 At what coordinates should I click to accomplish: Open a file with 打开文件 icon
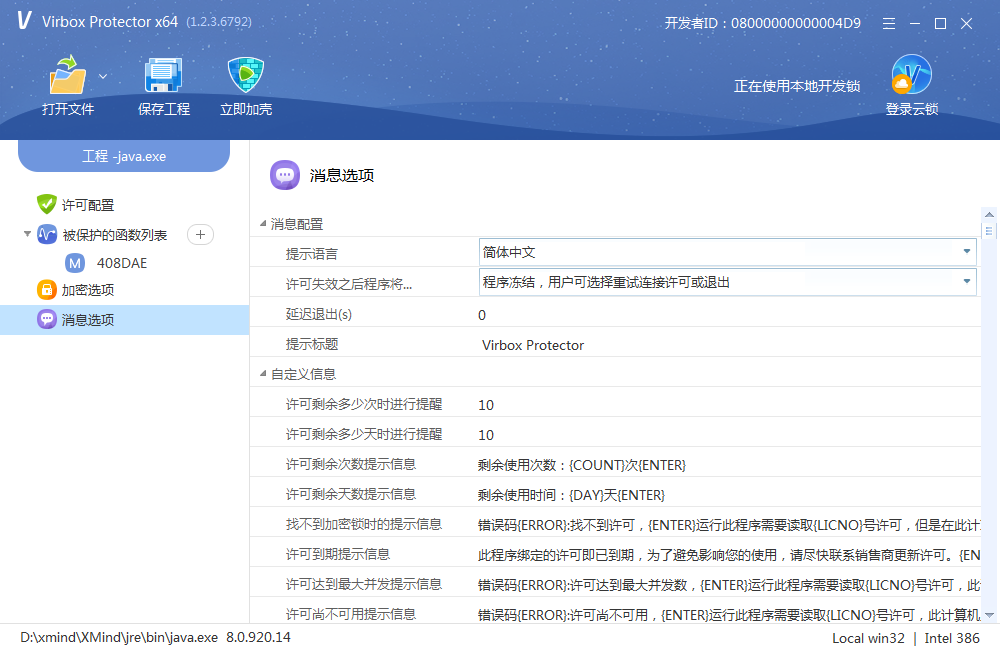(68, 75)
